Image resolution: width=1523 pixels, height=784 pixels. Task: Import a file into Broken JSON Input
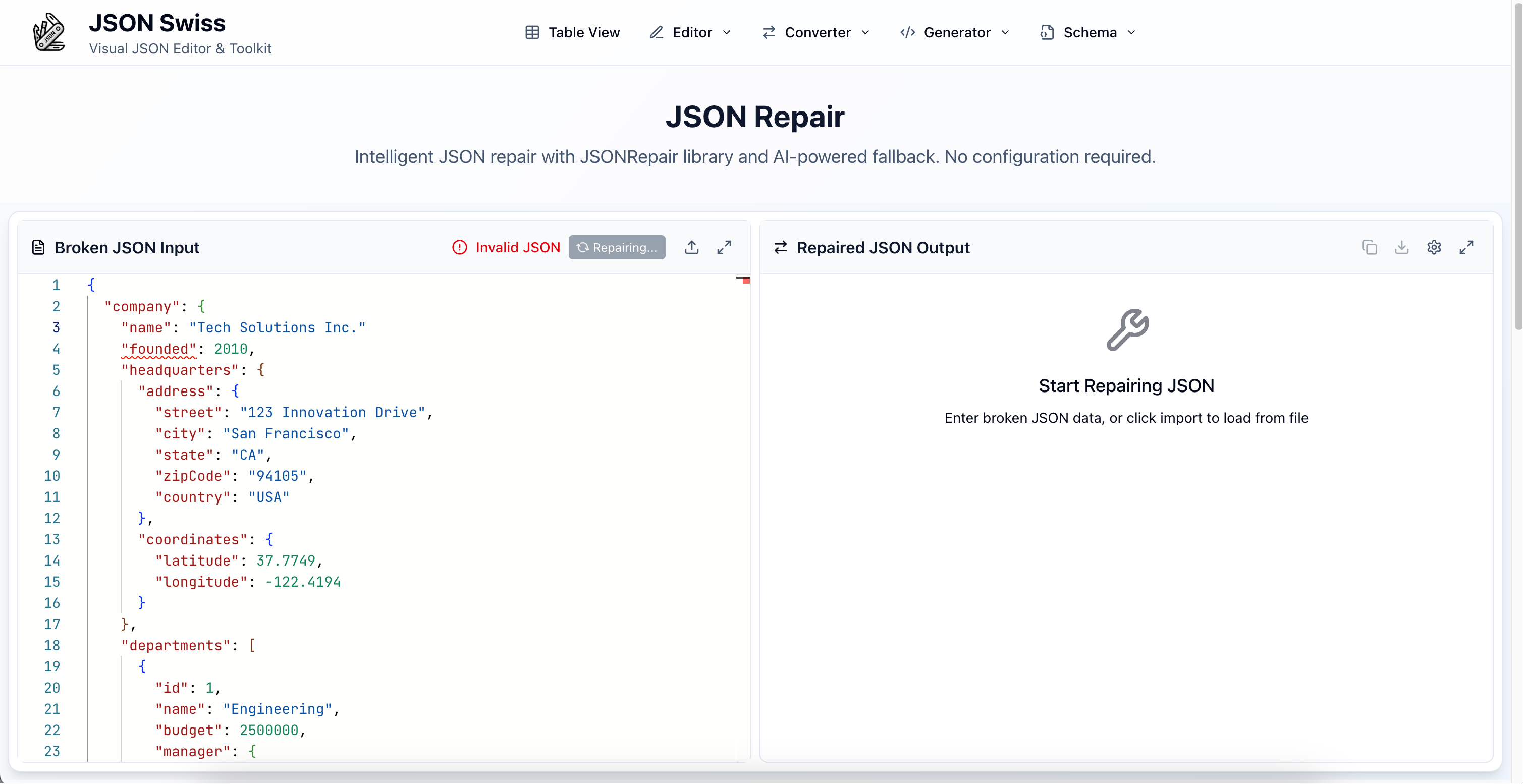(x=692, y=247)
